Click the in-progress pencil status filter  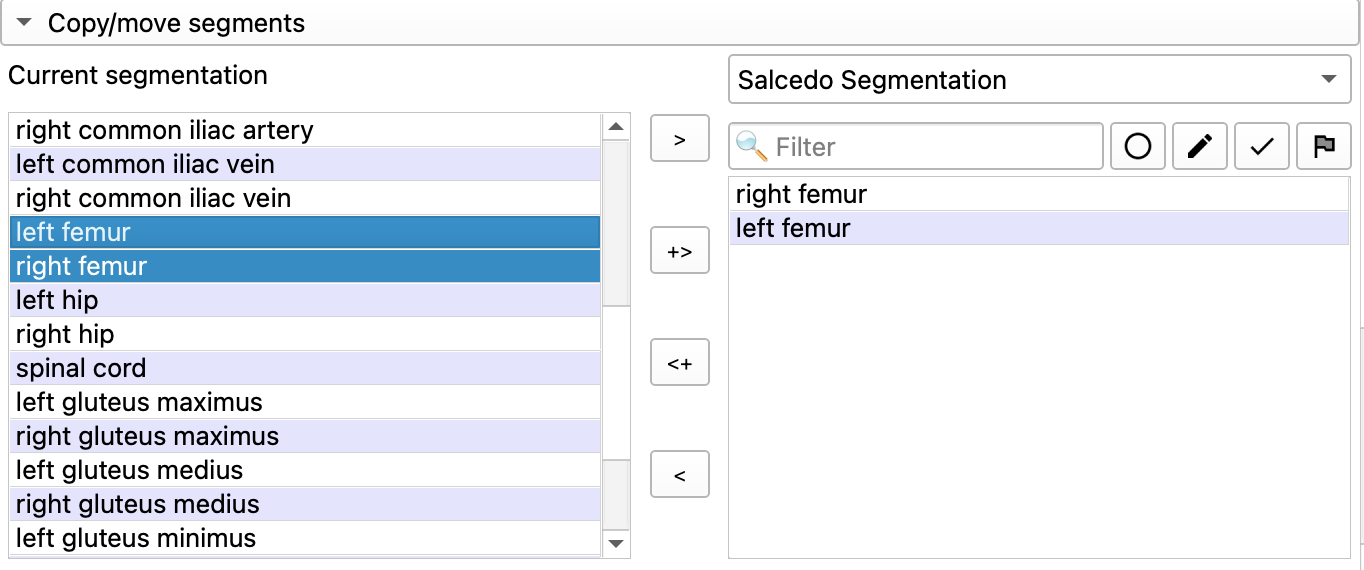1200,147
